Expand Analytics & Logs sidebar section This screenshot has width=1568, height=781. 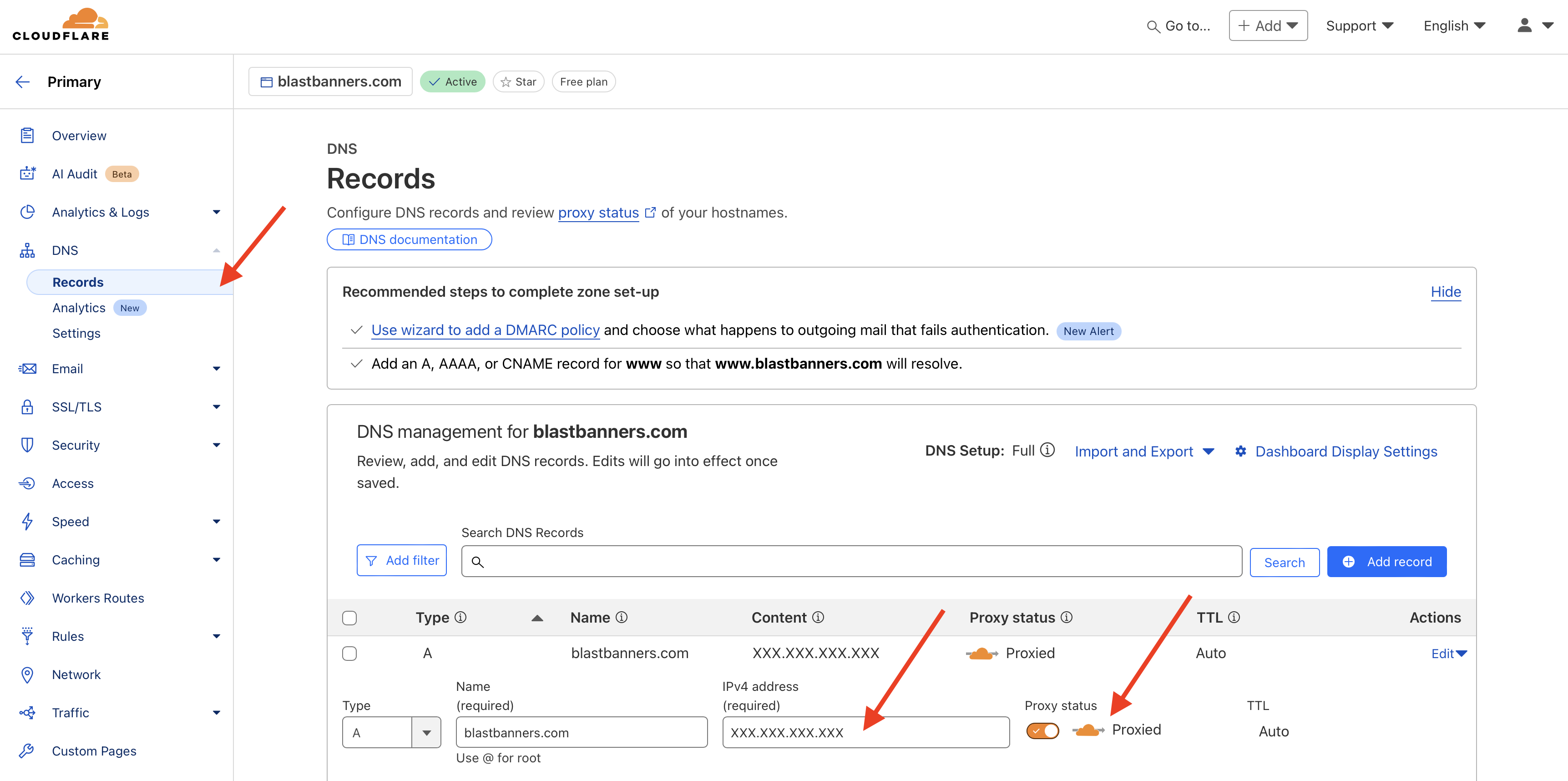click(216, 212)
